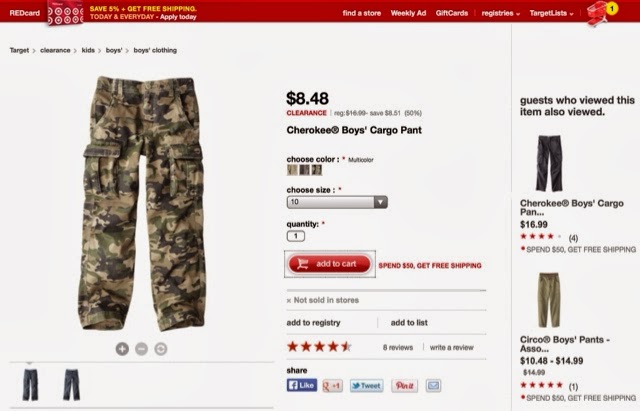View the second pants thumbnail image
The image size is (640, 411).
pos(71,384)
